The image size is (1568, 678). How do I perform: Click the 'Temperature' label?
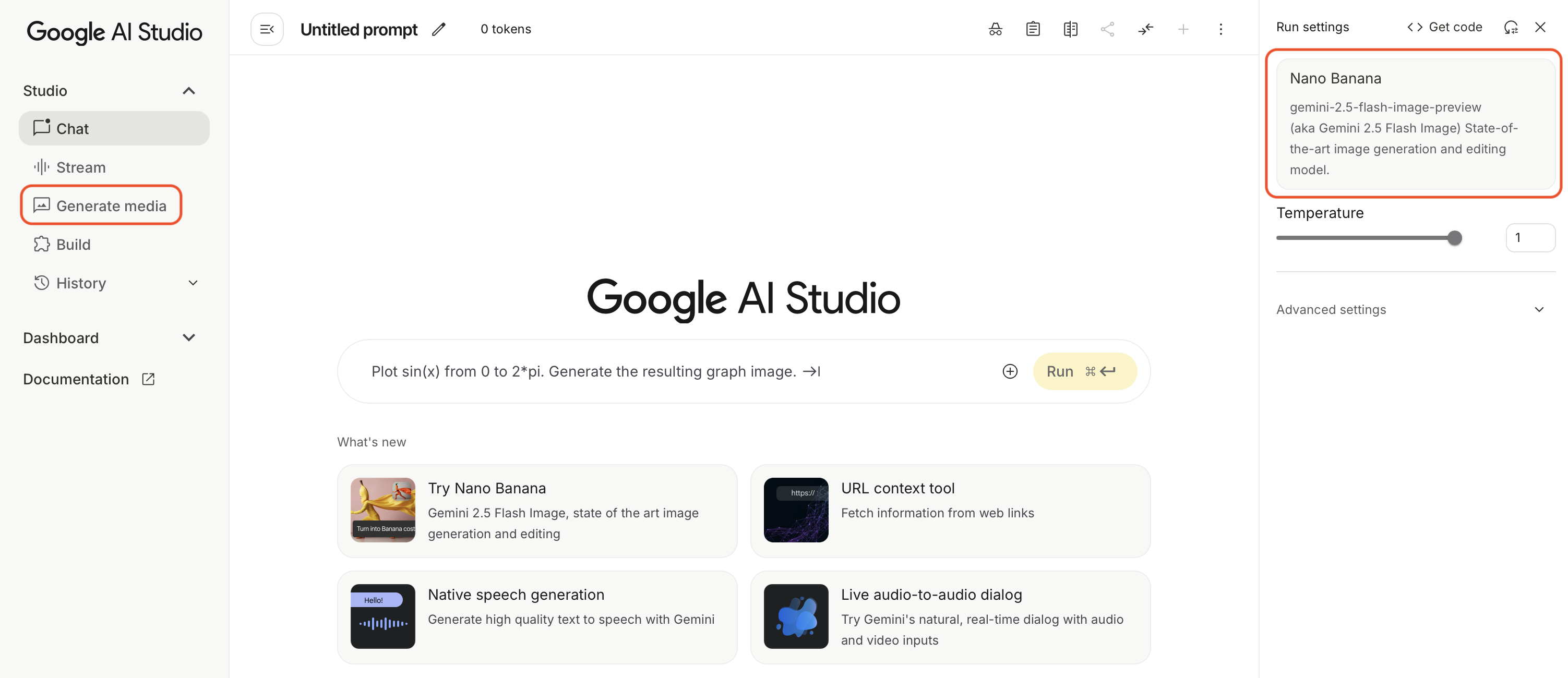point(1320,213)
